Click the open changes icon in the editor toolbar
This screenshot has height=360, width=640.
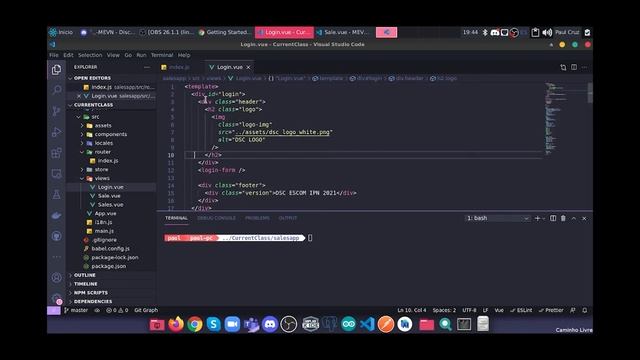point(563,67)
